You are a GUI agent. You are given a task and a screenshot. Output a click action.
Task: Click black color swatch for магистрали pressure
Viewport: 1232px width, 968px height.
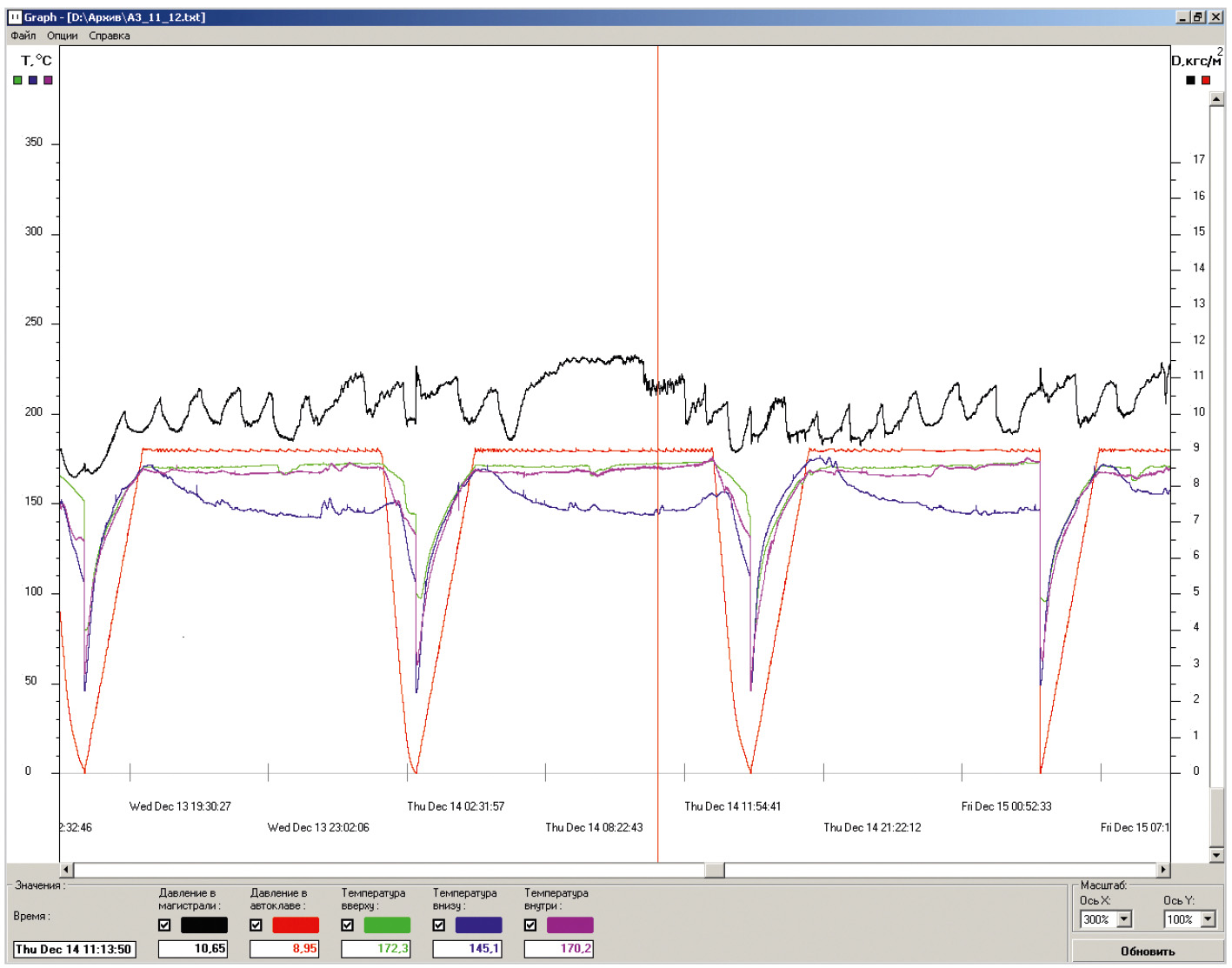[204, 925]
